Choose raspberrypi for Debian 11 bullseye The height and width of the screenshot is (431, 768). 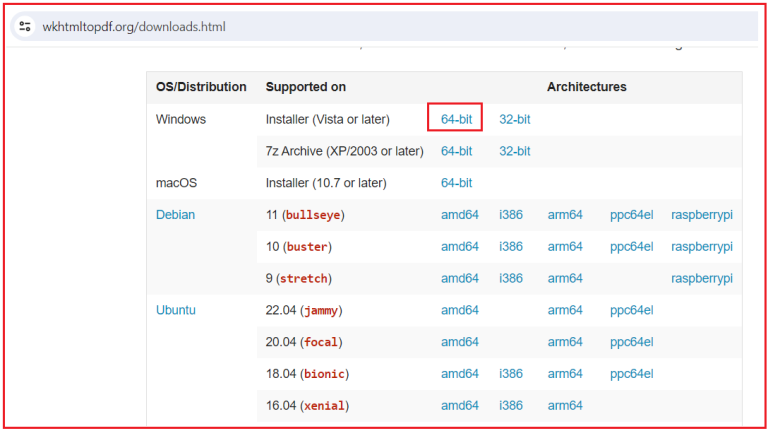pyautogui.click(x=701, y=215)
